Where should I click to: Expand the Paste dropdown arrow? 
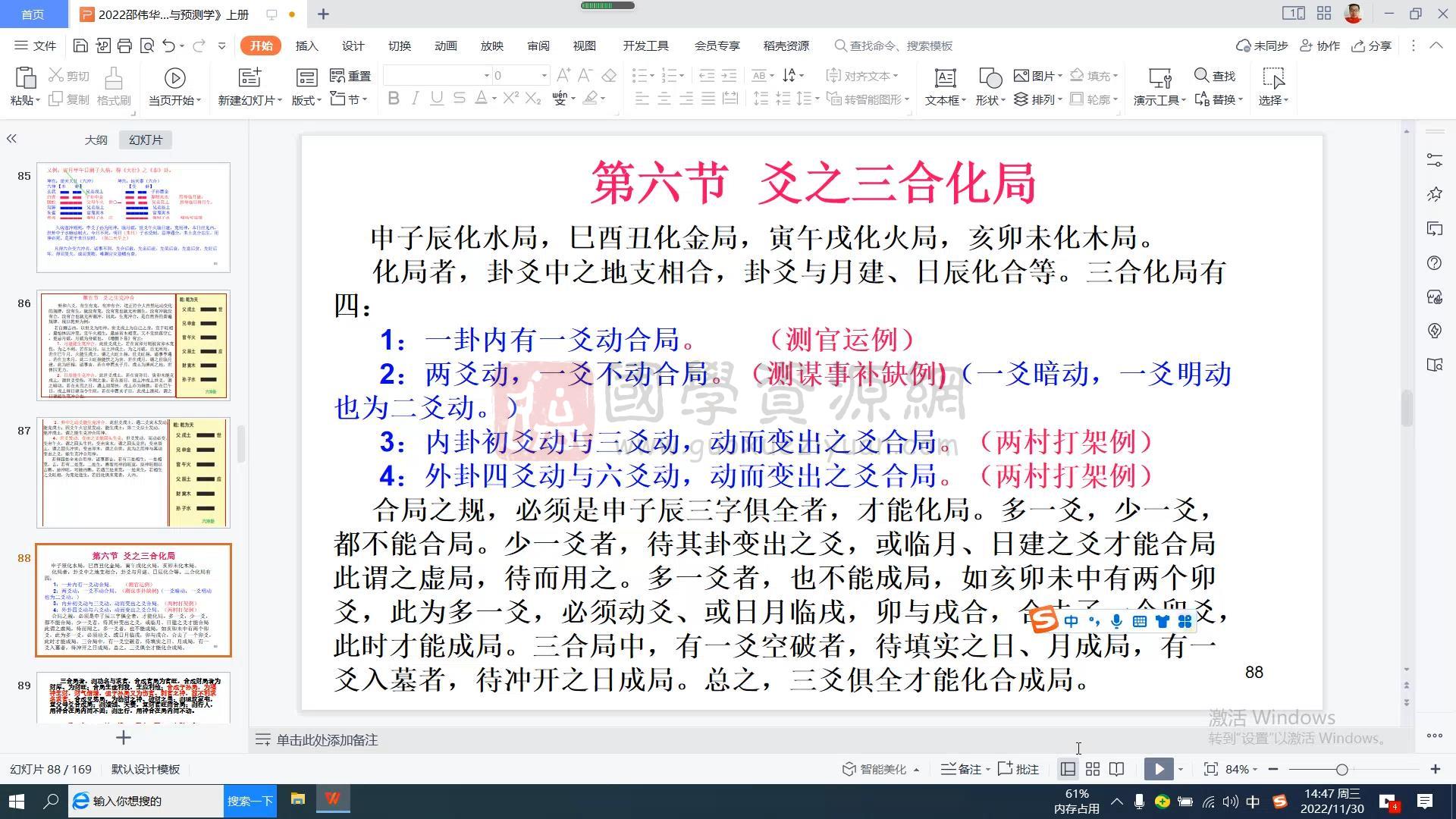pyautogui.click(x=37, y=100)
